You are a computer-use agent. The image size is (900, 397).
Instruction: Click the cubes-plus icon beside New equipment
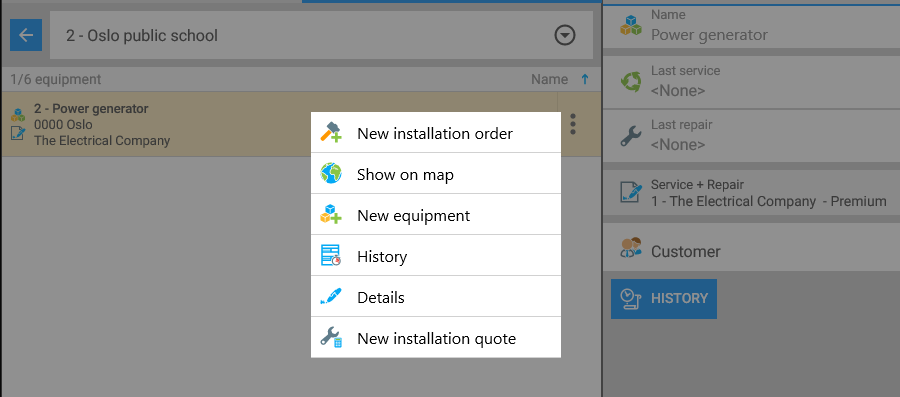coord(331,215)
